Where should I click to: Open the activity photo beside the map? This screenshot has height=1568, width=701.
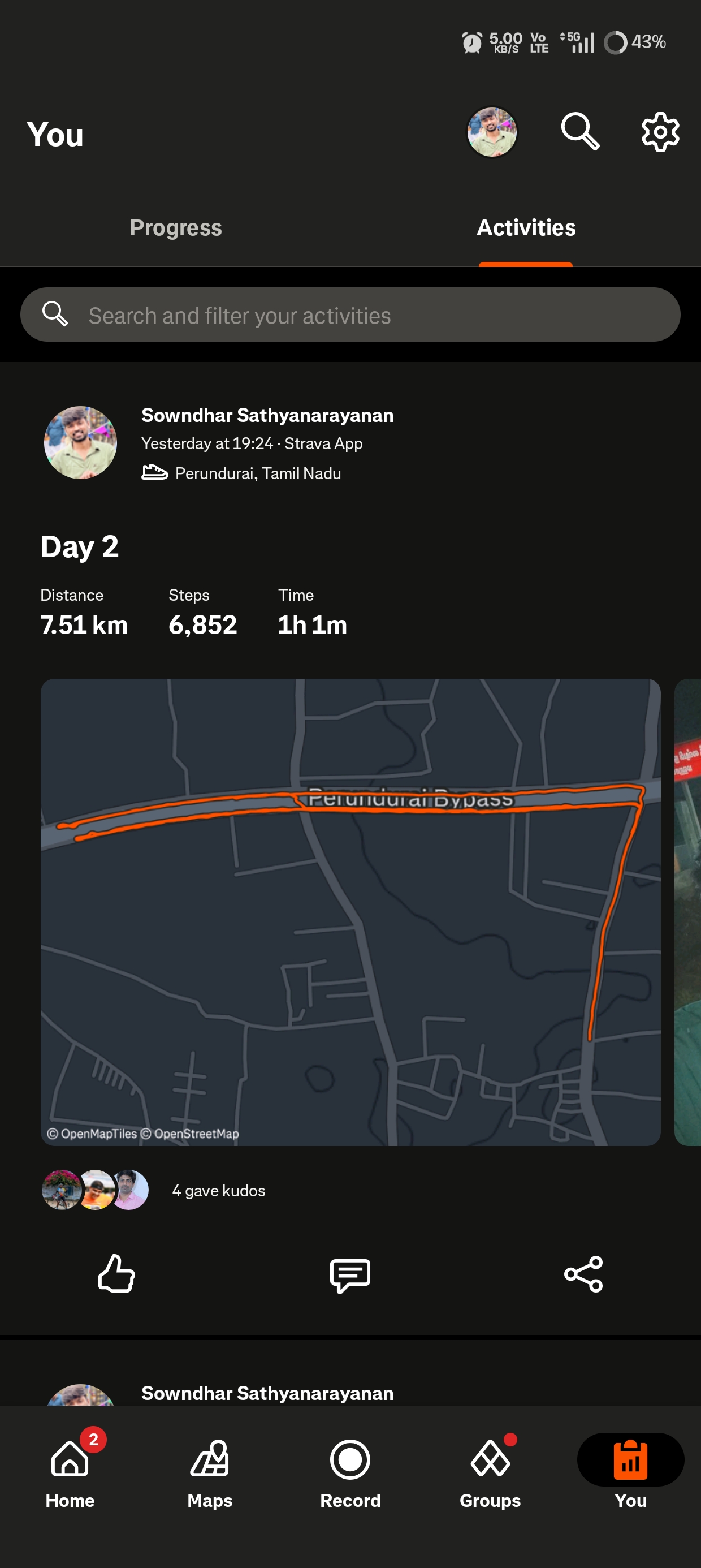pyautogui.click(x=688, y=912)
